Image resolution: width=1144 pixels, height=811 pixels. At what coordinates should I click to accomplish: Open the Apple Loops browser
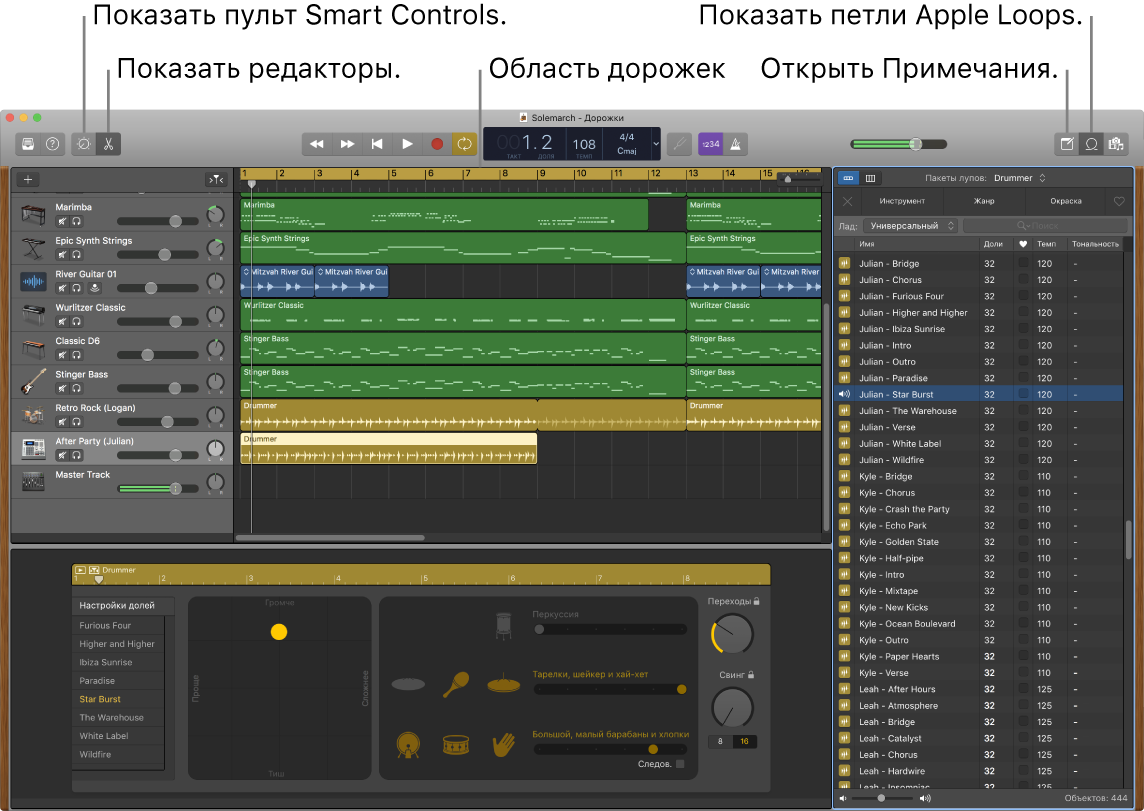click(1092, 143)
